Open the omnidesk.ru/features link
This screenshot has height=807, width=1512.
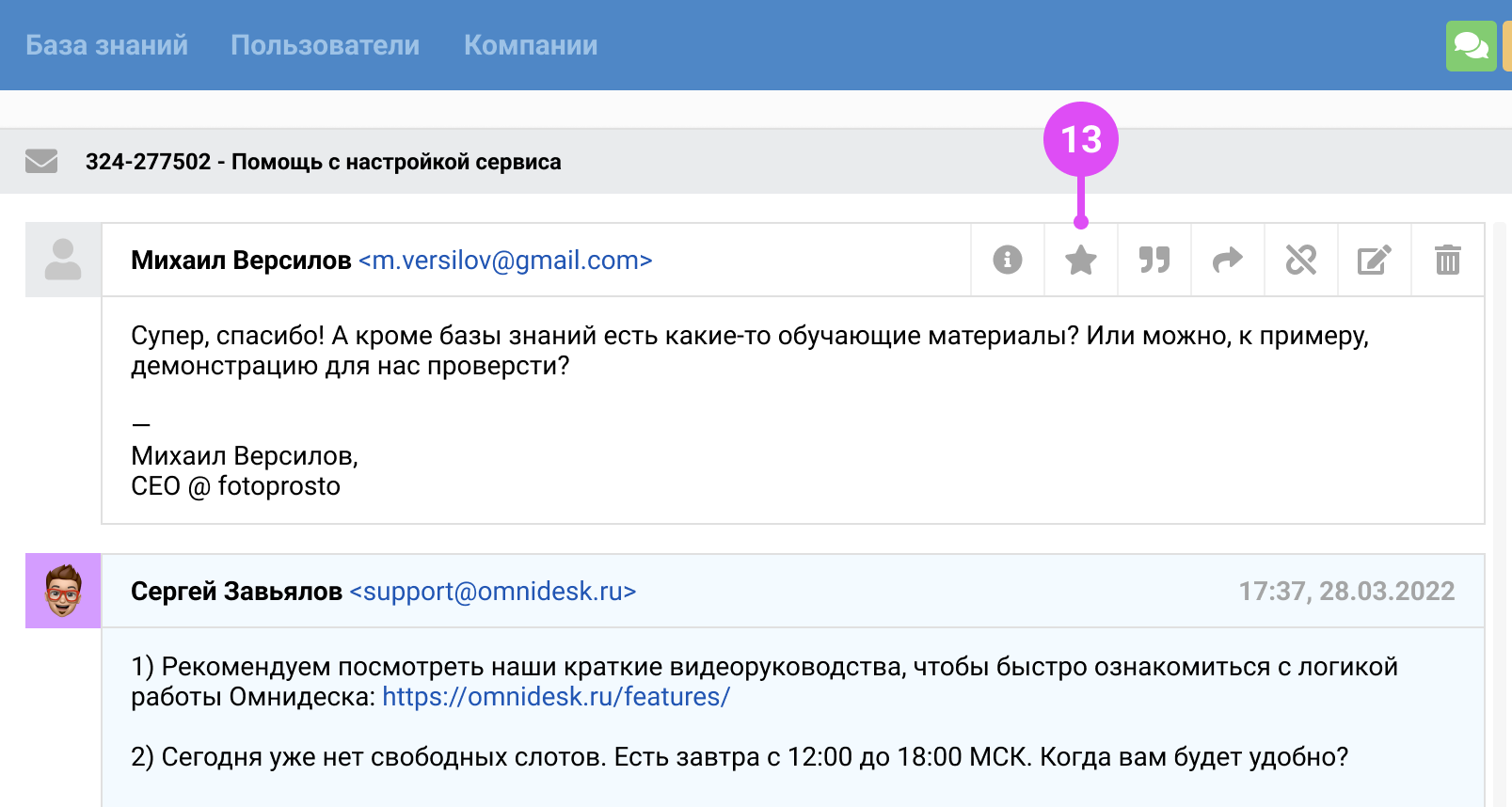[556, 697]
